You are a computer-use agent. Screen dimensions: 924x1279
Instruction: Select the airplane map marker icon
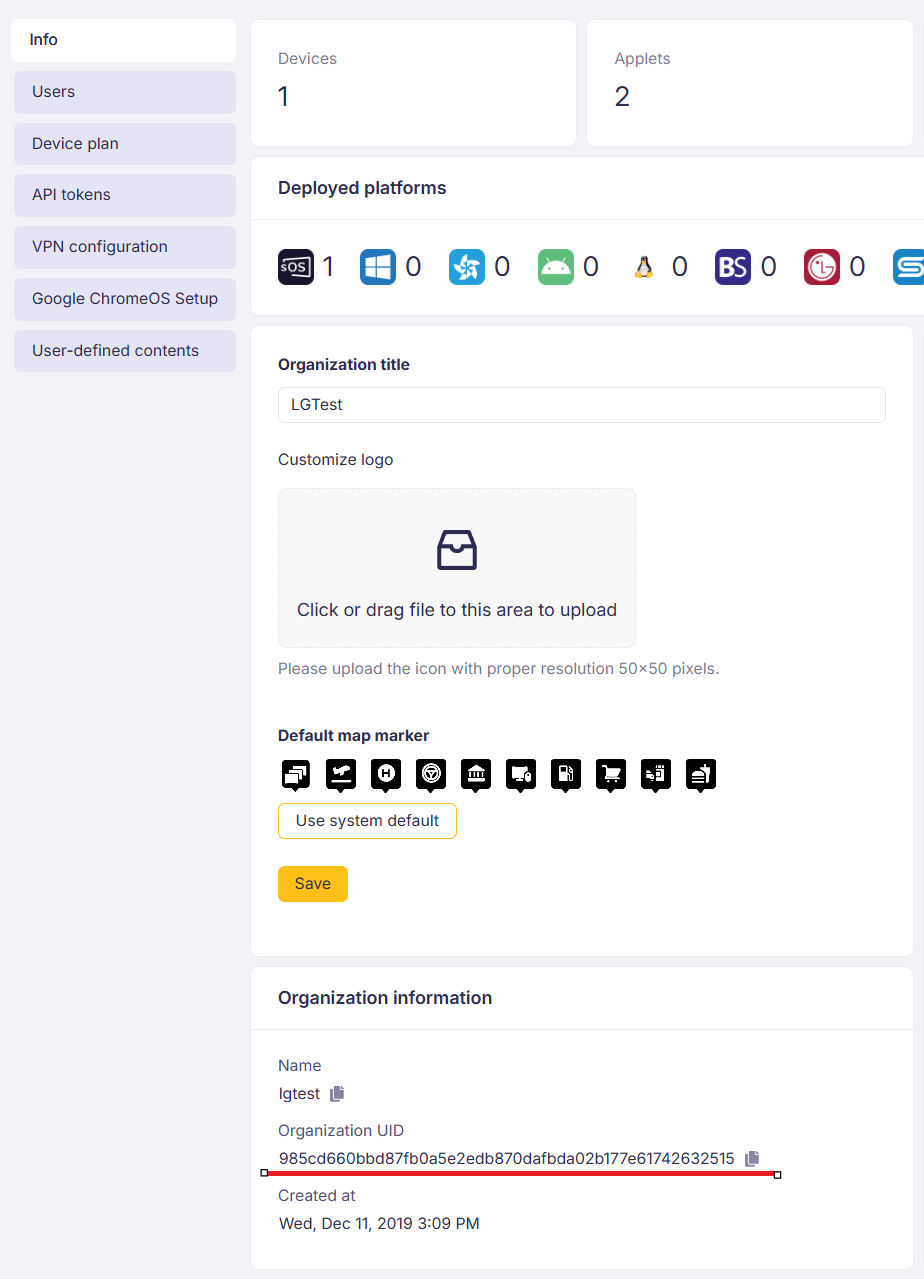click(x=341, y=774)
